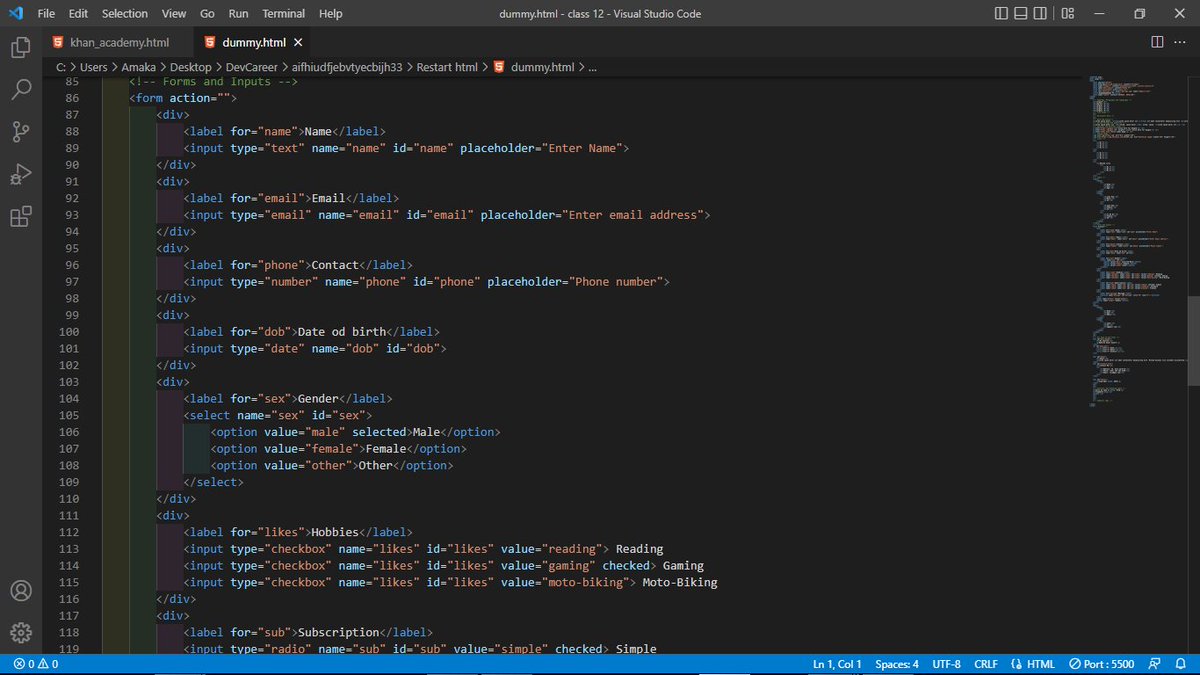1200x675 pixels.
Task: Open the Run menu
Action: point(238,13)
